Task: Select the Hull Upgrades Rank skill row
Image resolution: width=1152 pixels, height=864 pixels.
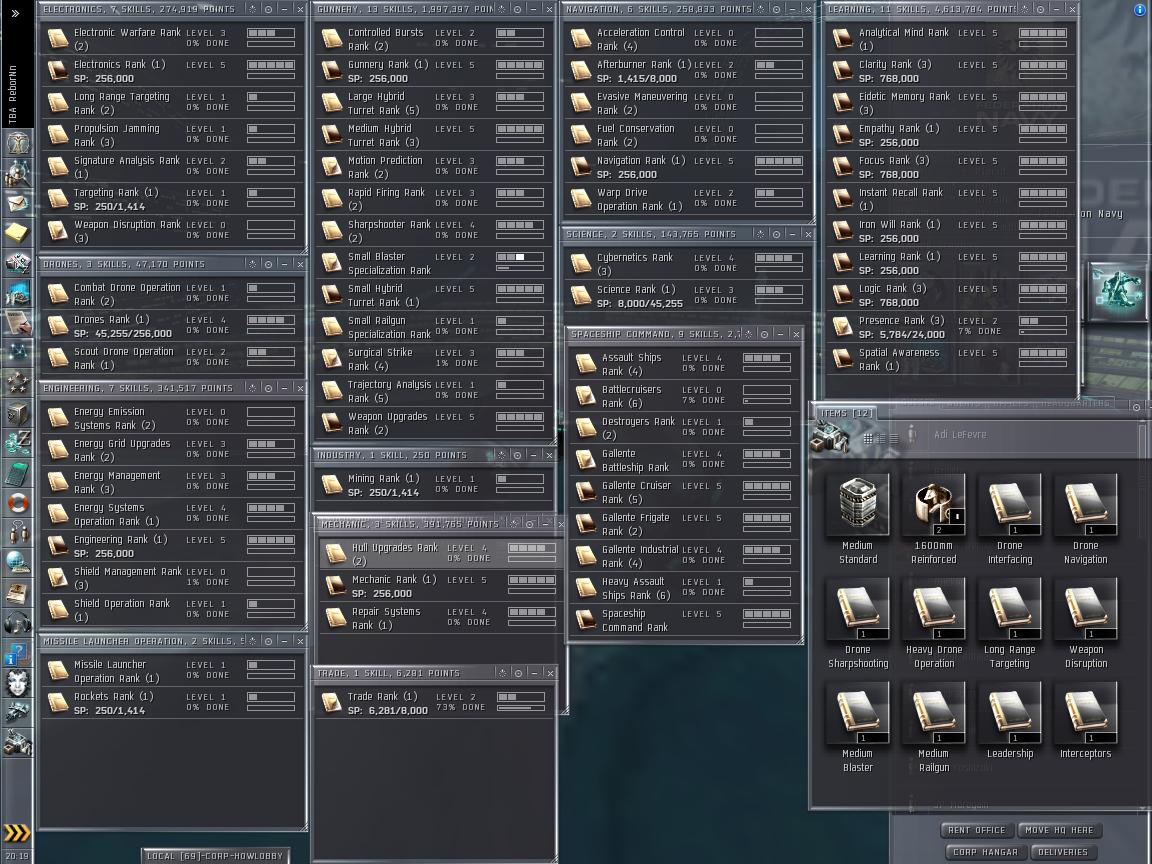Action: [439, 554]
